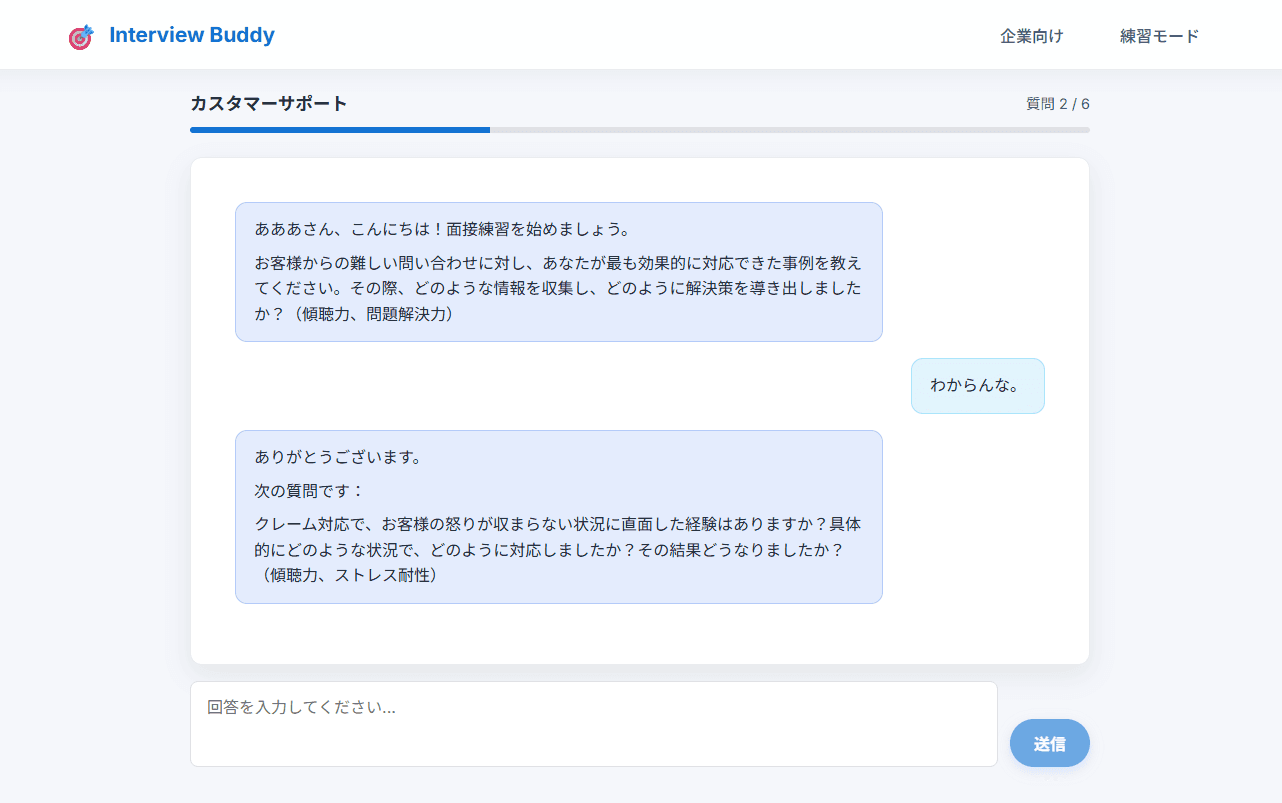Click the filled portion of the progress indicator

(340, 130)
